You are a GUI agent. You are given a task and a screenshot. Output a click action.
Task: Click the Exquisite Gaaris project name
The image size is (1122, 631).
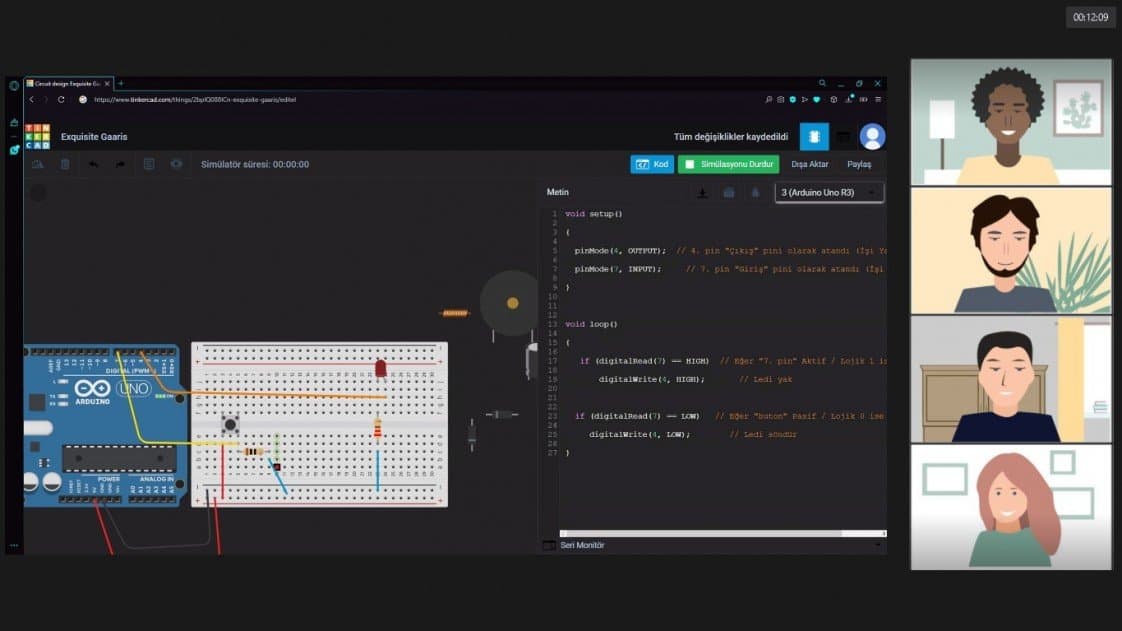click(x=94, y=137)
